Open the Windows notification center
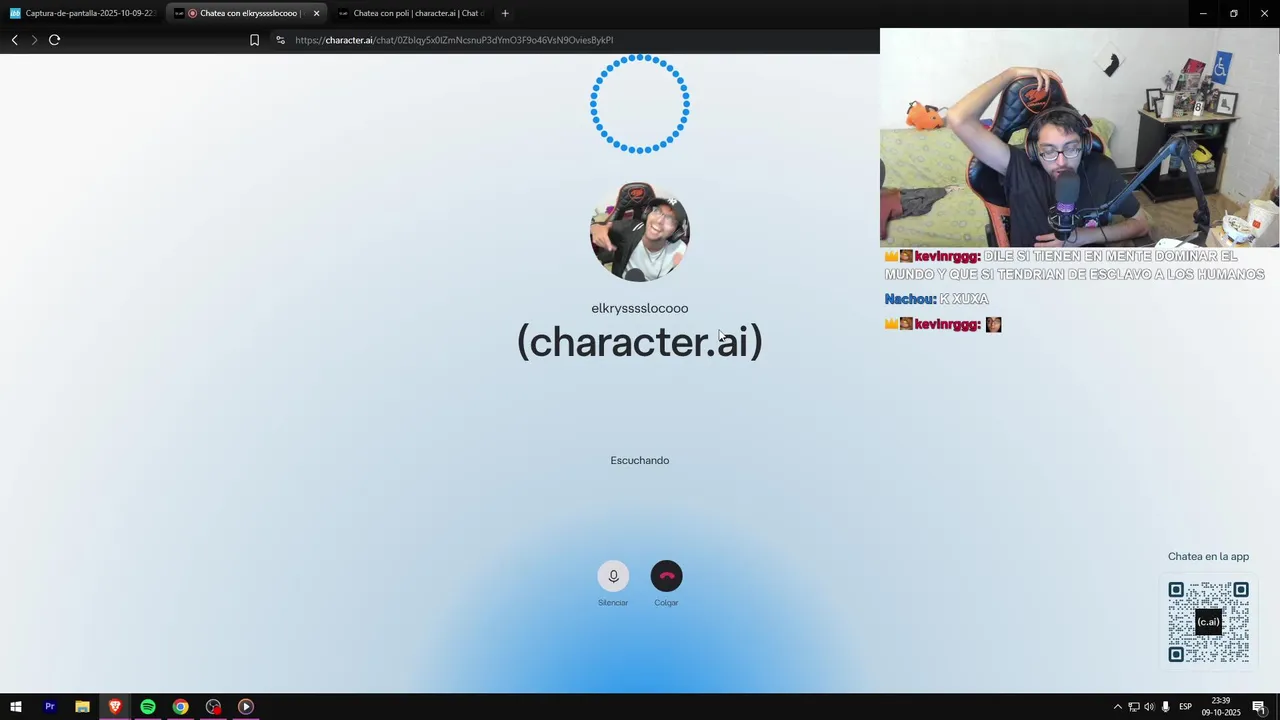 pos(1260,707)
